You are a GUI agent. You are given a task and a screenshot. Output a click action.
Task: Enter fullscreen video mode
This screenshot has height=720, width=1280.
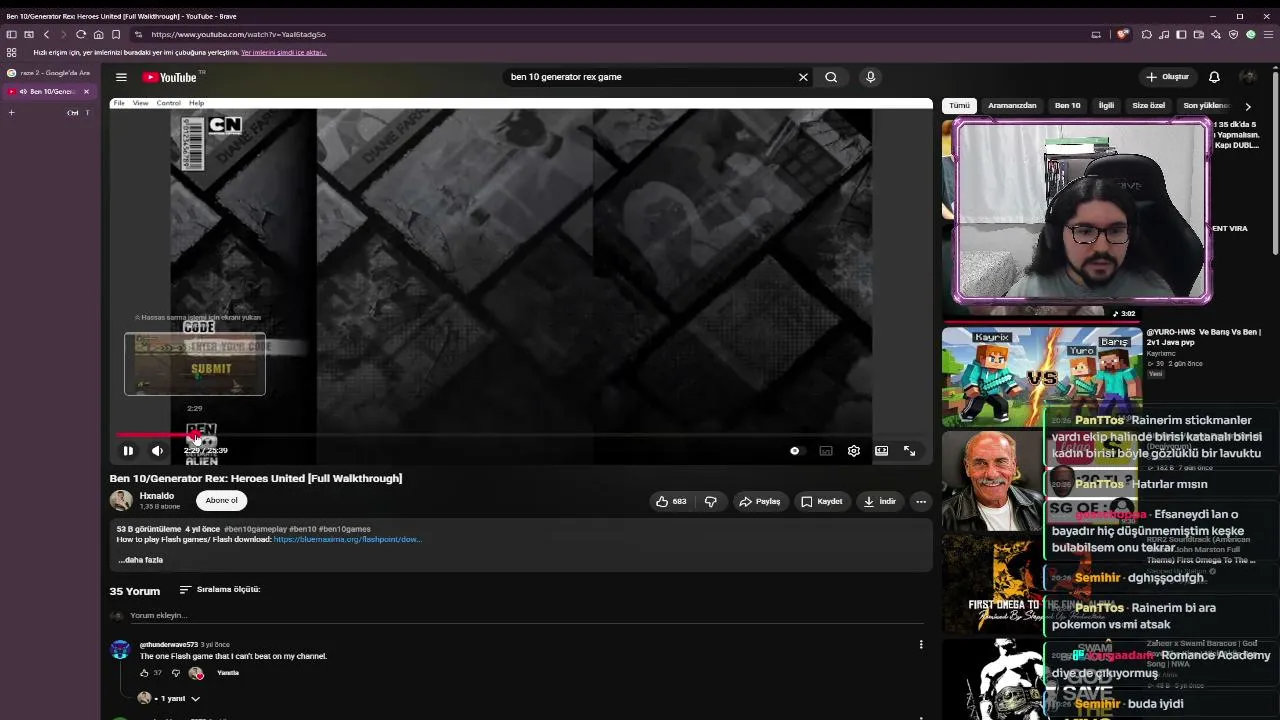910,451
